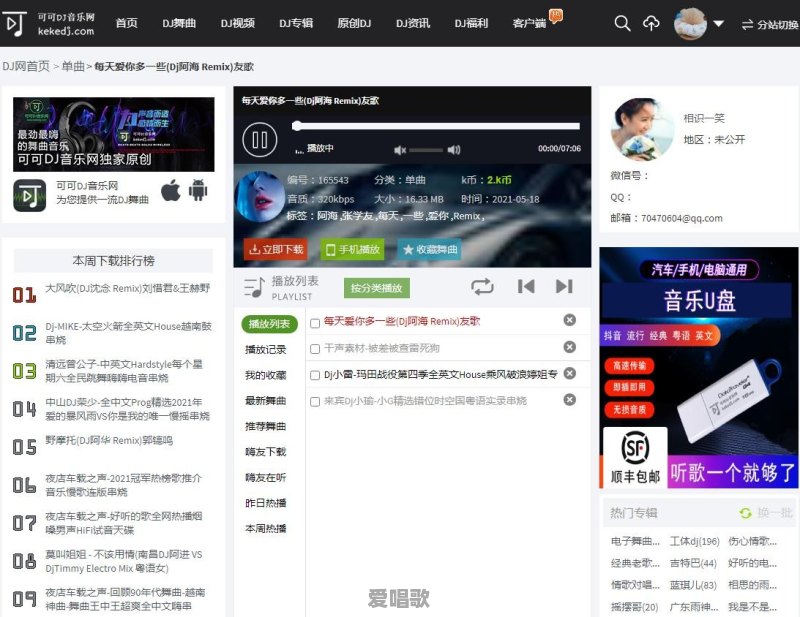Image resolution: width=800 pixels, height=617 pixels.
Task: Check the box for 干声素材 track
Action: click(x=315, y=349)
